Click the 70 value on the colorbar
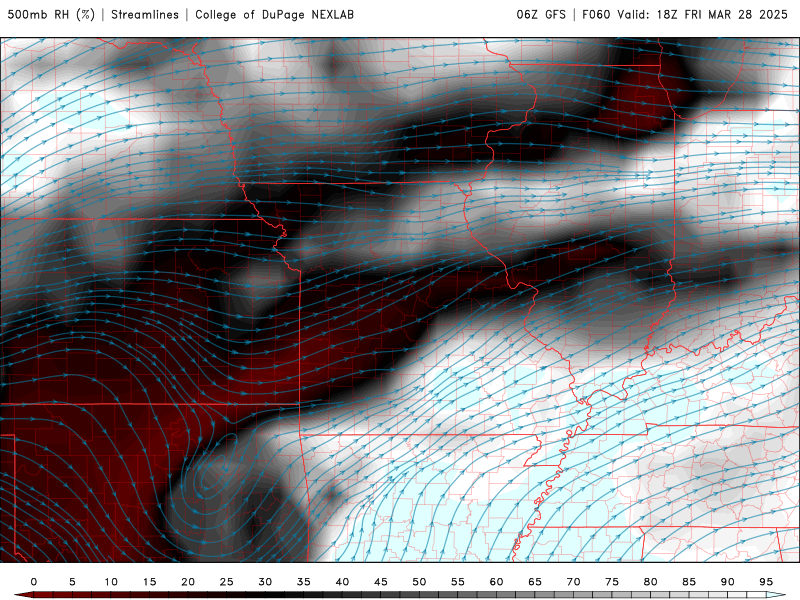This screenshot has width=800, height=600. click(x=573, y=582)
